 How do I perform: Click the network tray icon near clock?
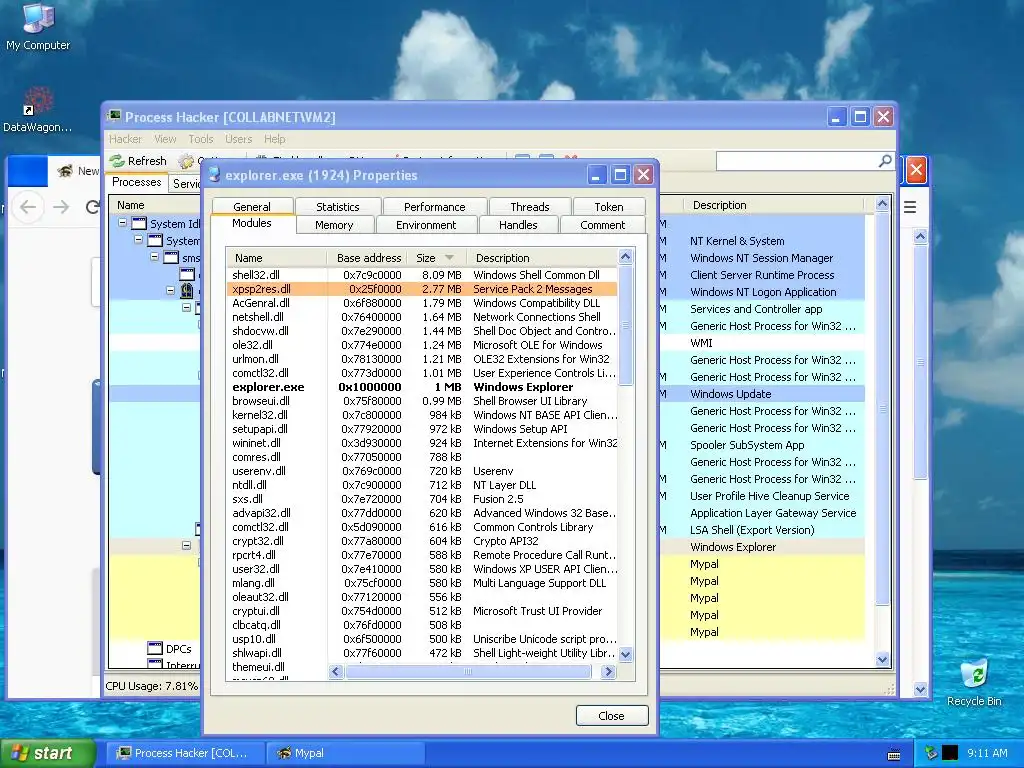pyautogui.click(x=931, y=753)
